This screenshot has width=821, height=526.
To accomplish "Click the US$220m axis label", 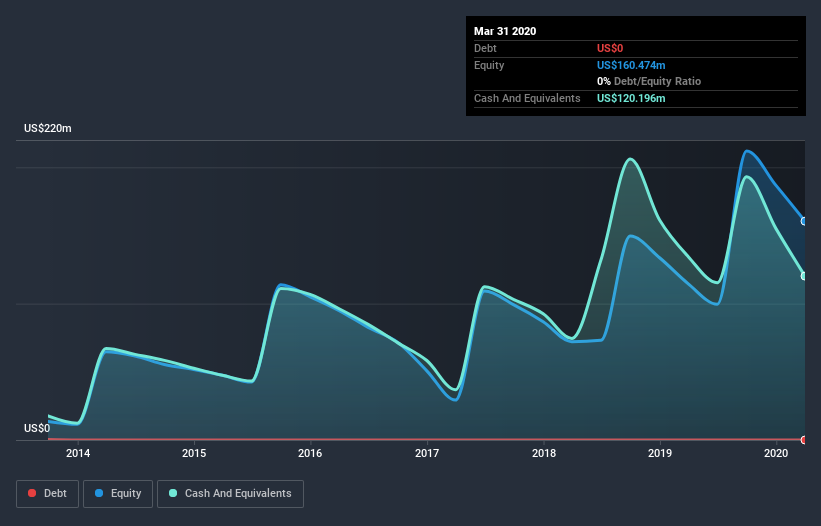I will click(x=48, y=128).
